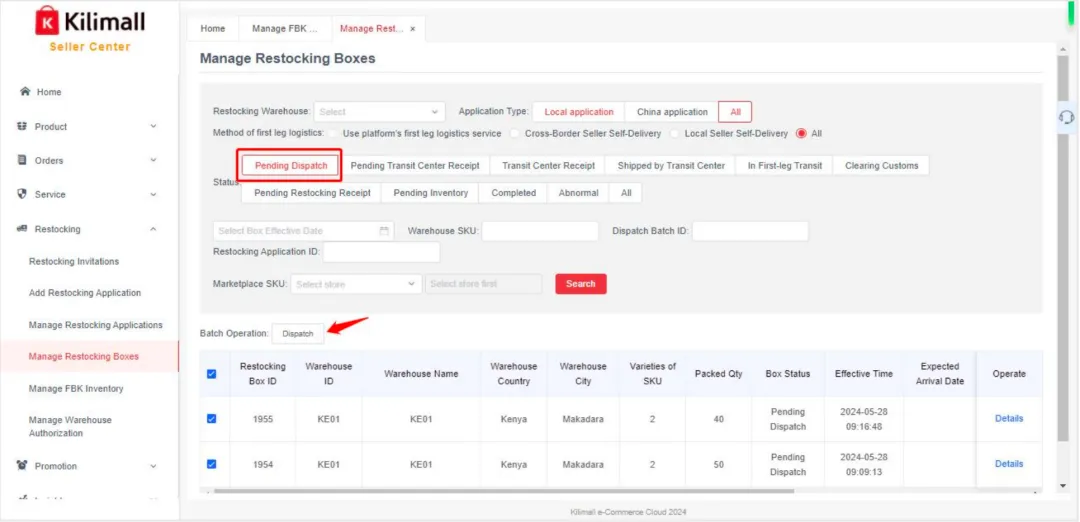The width and height of the screenshot is (1080, 522).
Task: Click the Kilimall logo icon
Action: [47, 21]
